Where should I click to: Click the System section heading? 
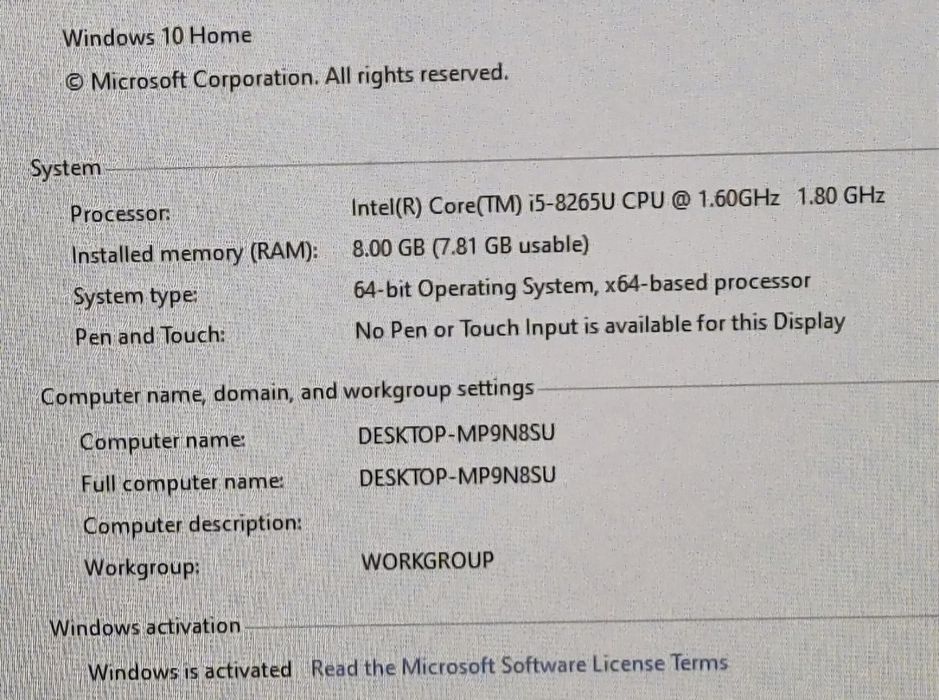click(x=66, y=168)
